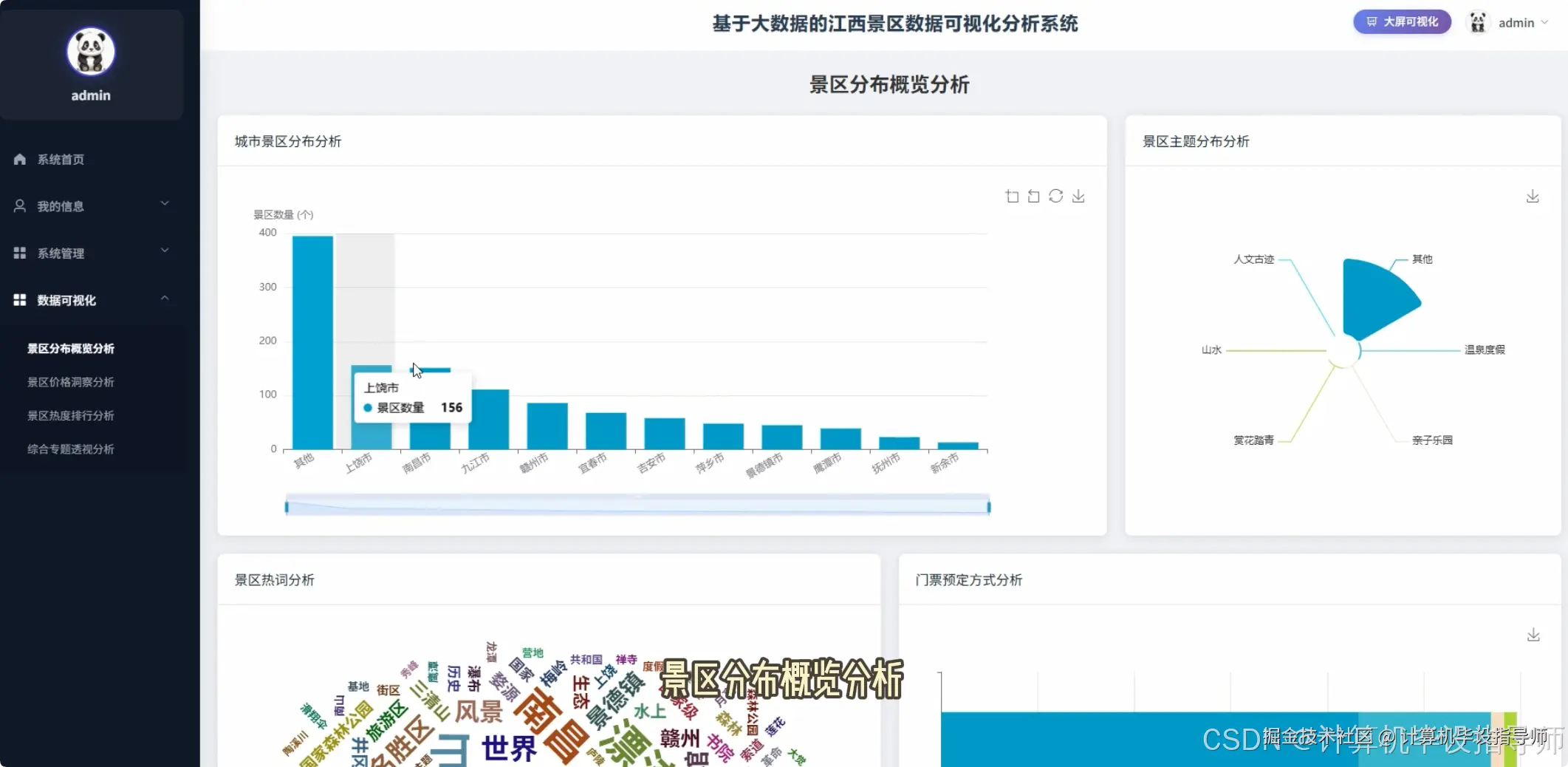
Task: Select the area zoom tool on city chart
Action: (1011, 196)
